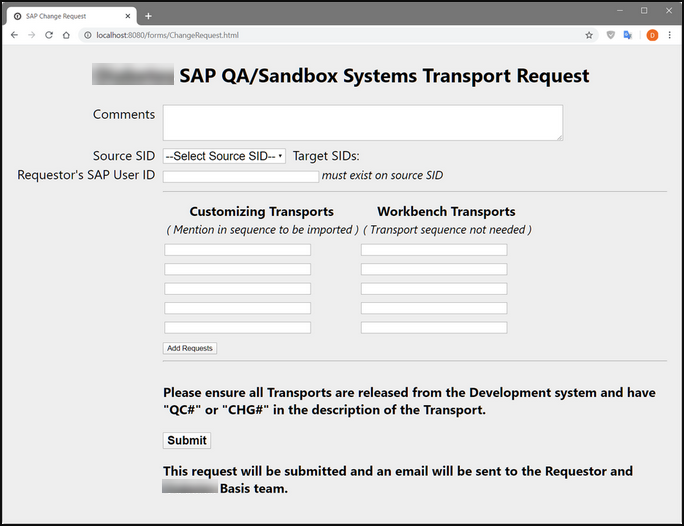Click the Requestor's SAP User ID field
The width and height of the screenshot is (684, 526).
tap(241, 176)
